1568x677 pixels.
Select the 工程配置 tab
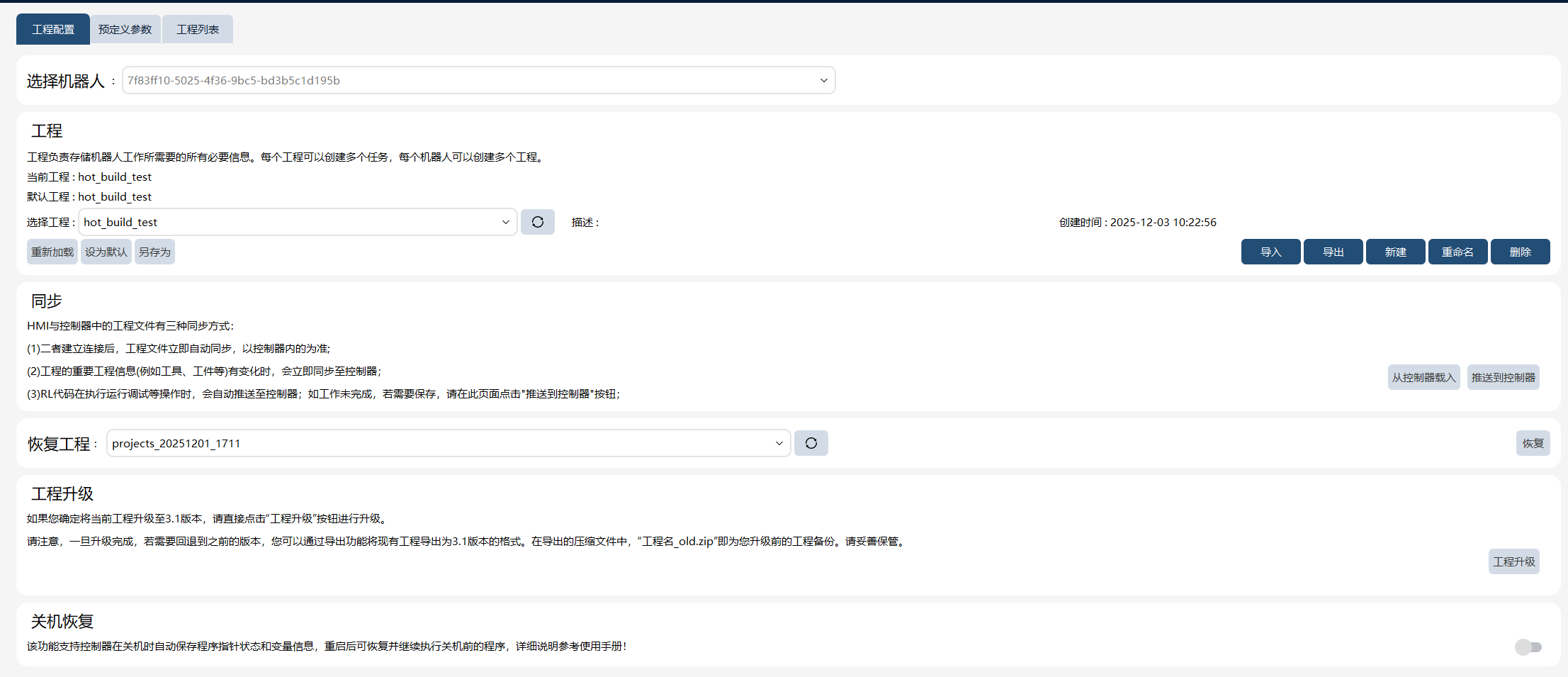[x=53, y=29]
